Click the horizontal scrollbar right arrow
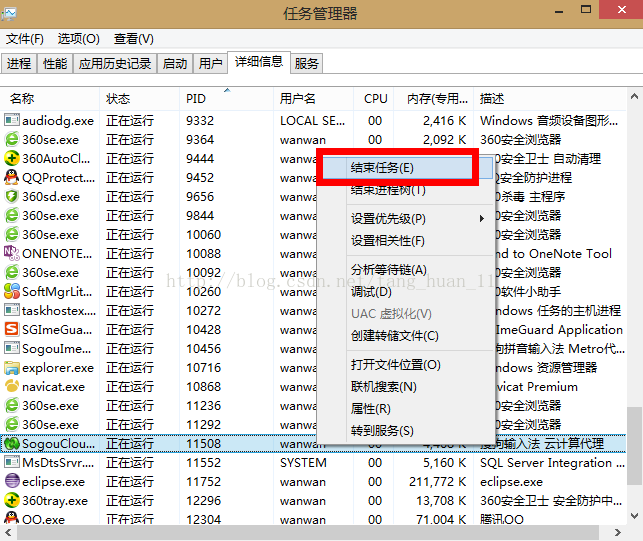Screen dimensions: 643x541 [618, 533]
